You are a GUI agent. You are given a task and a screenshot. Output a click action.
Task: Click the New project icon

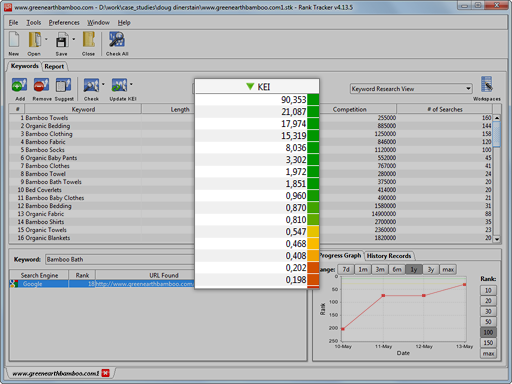pos(14,40)
